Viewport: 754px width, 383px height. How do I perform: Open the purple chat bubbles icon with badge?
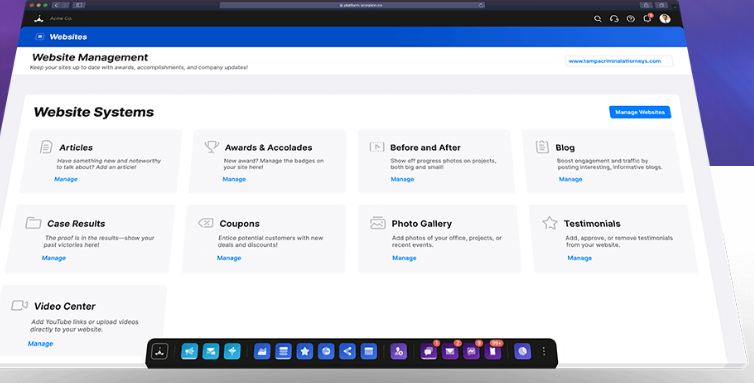428,352
